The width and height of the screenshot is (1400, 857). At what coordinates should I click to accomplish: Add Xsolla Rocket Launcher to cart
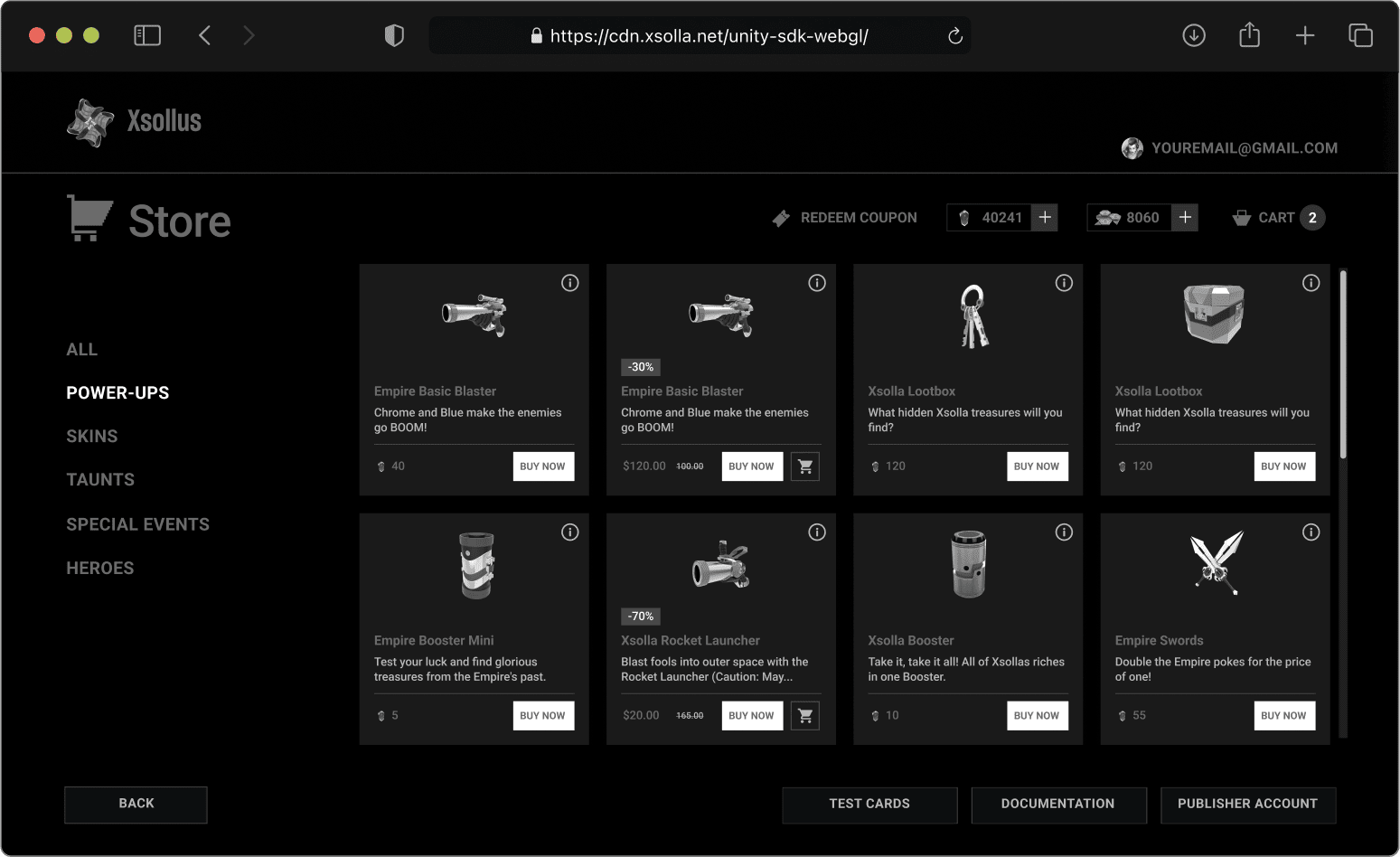point(805,716)
